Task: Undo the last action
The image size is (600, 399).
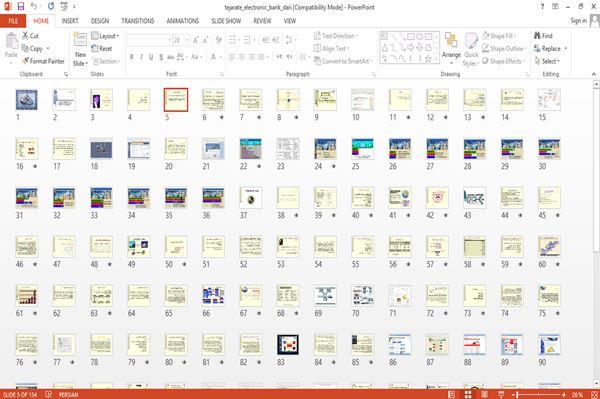Action: (x=34, y=6)
